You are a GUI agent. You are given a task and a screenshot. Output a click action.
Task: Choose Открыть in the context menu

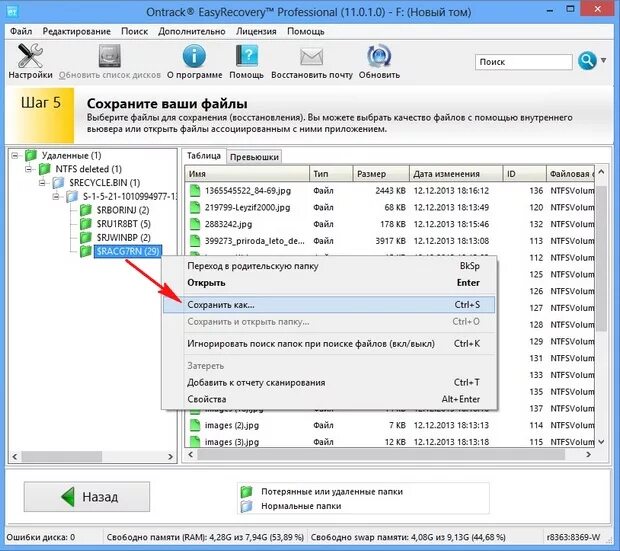tap(329, 283)
